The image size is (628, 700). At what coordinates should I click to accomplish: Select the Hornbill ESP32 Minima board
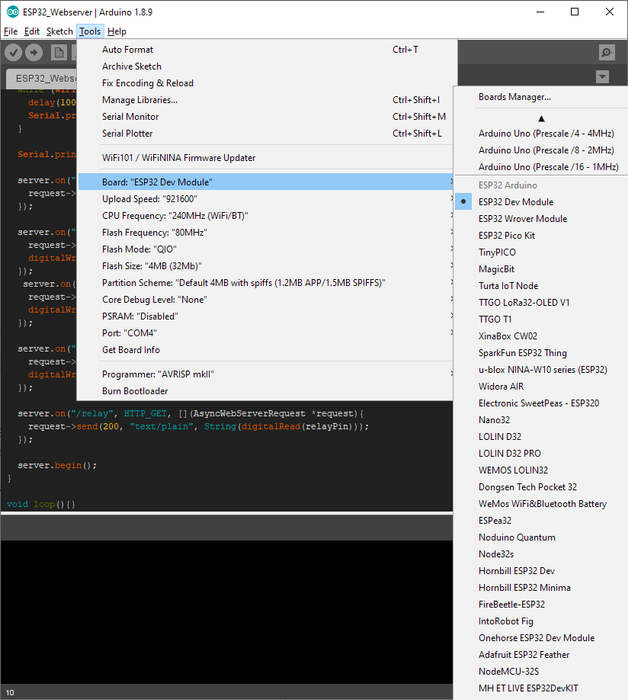coord(541,588)
